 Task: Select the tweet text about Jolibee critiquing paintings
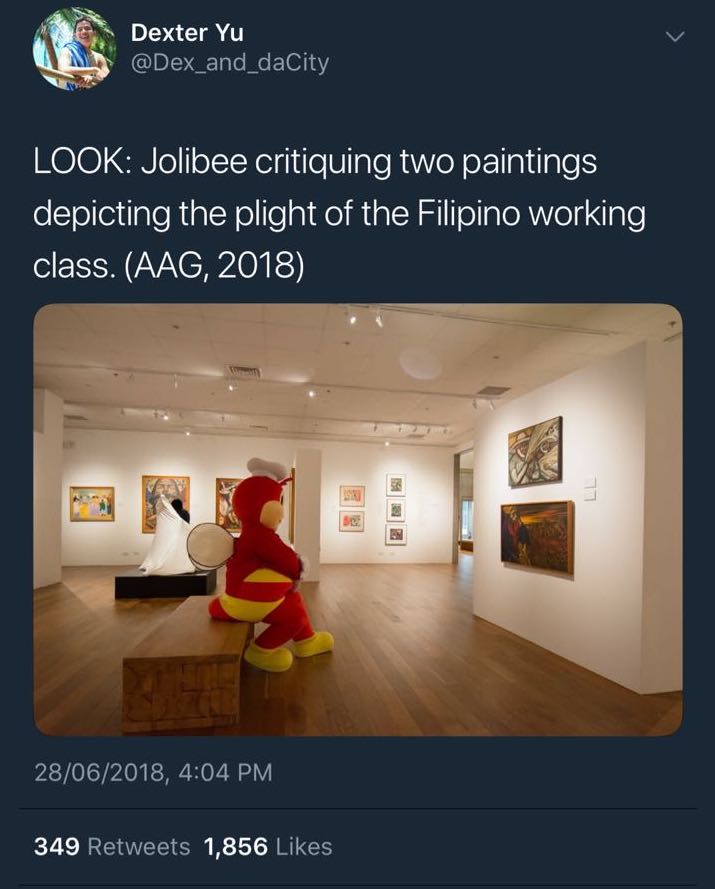[x=339, y=214]
